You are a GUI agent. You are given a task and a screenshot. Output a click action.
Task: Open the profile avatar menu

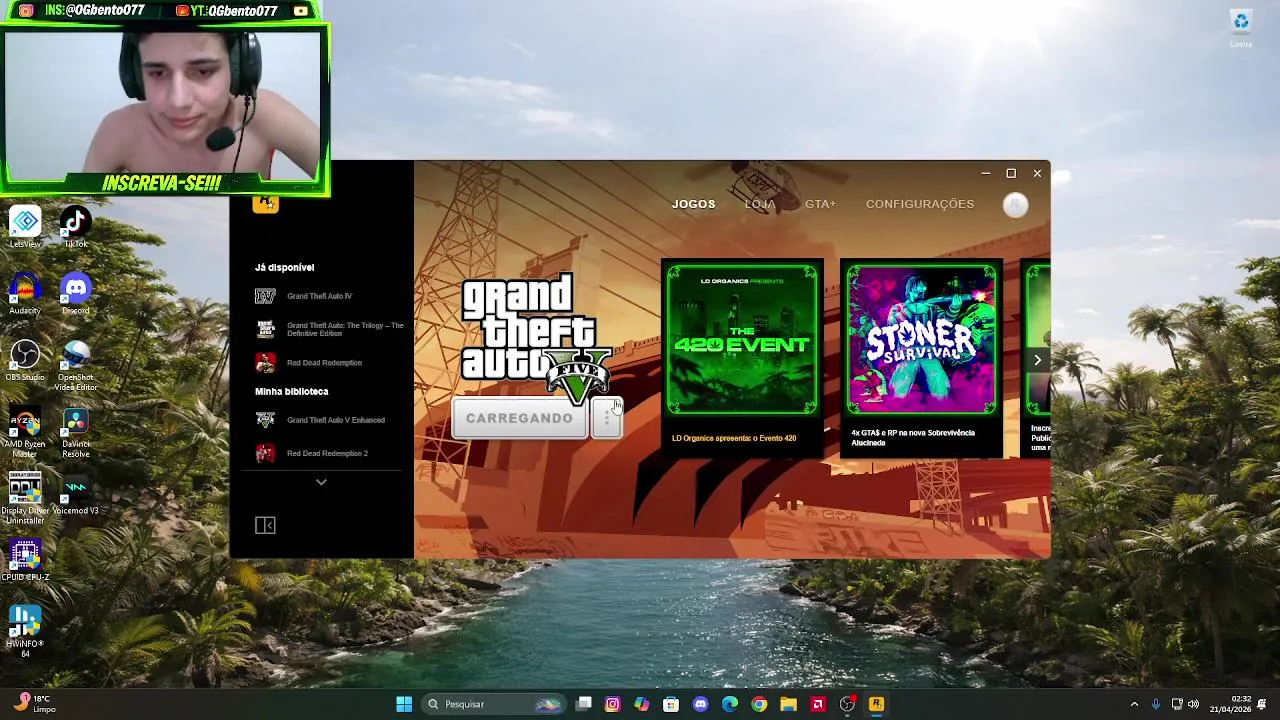[x=1015, y=204]
